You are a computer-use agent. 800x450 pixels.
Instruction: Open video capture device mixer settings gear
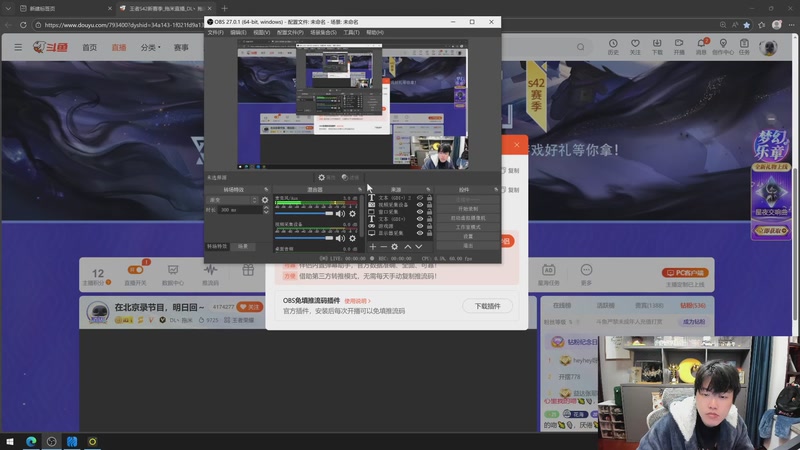coord(352,238)
